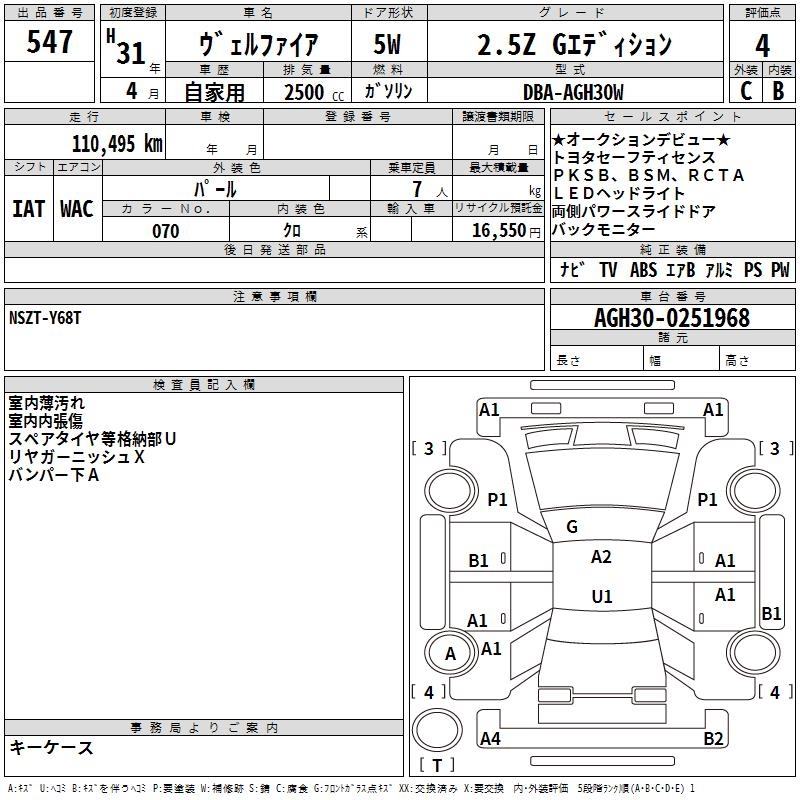Viewport: 800px width, 800px height.
Task: Select the model code DBA-AGH30W
Action: pos(572,92)
